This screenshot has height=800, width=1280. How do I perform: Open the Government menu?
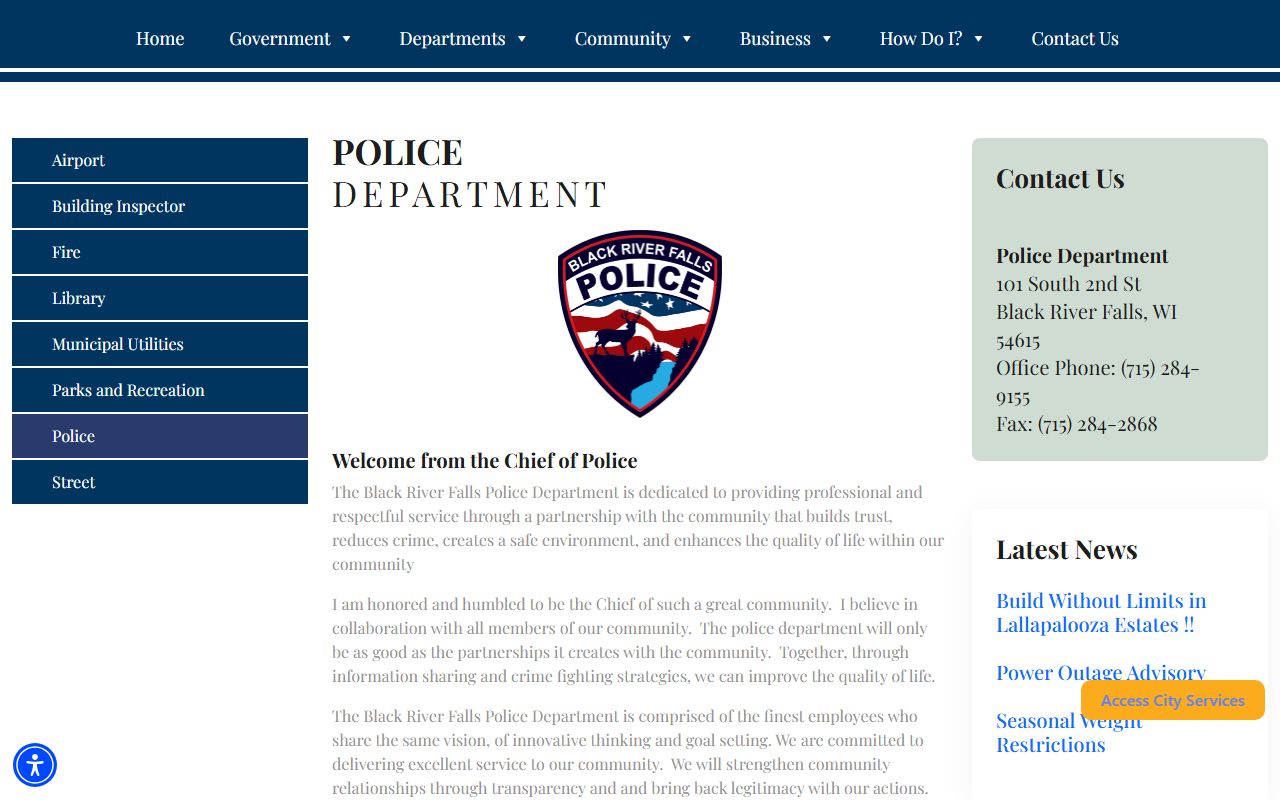[x=280, y=38]
